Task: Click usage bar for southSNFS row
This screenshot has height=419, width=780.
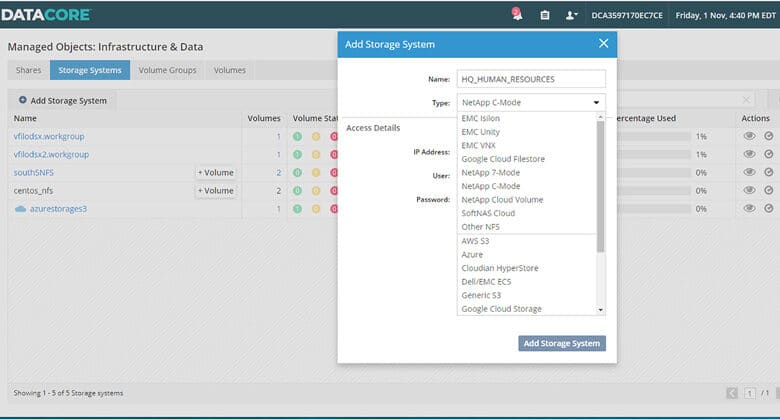Action: pos(654,173)
